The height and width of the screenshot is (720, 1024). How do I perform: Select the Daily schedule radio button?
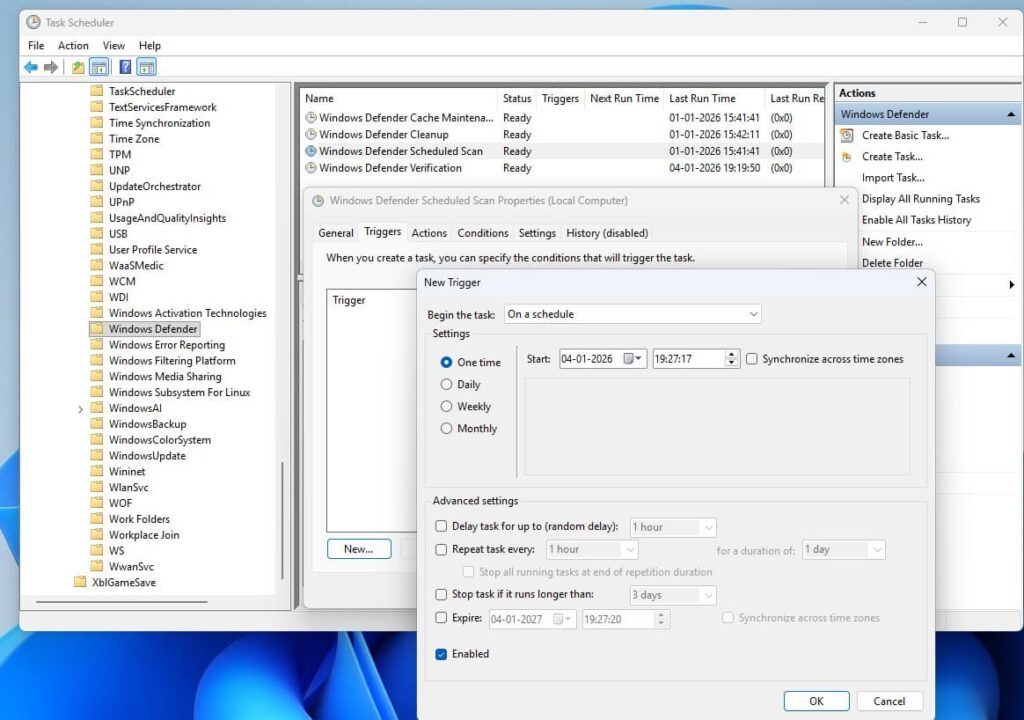click(x=447, y=384)
